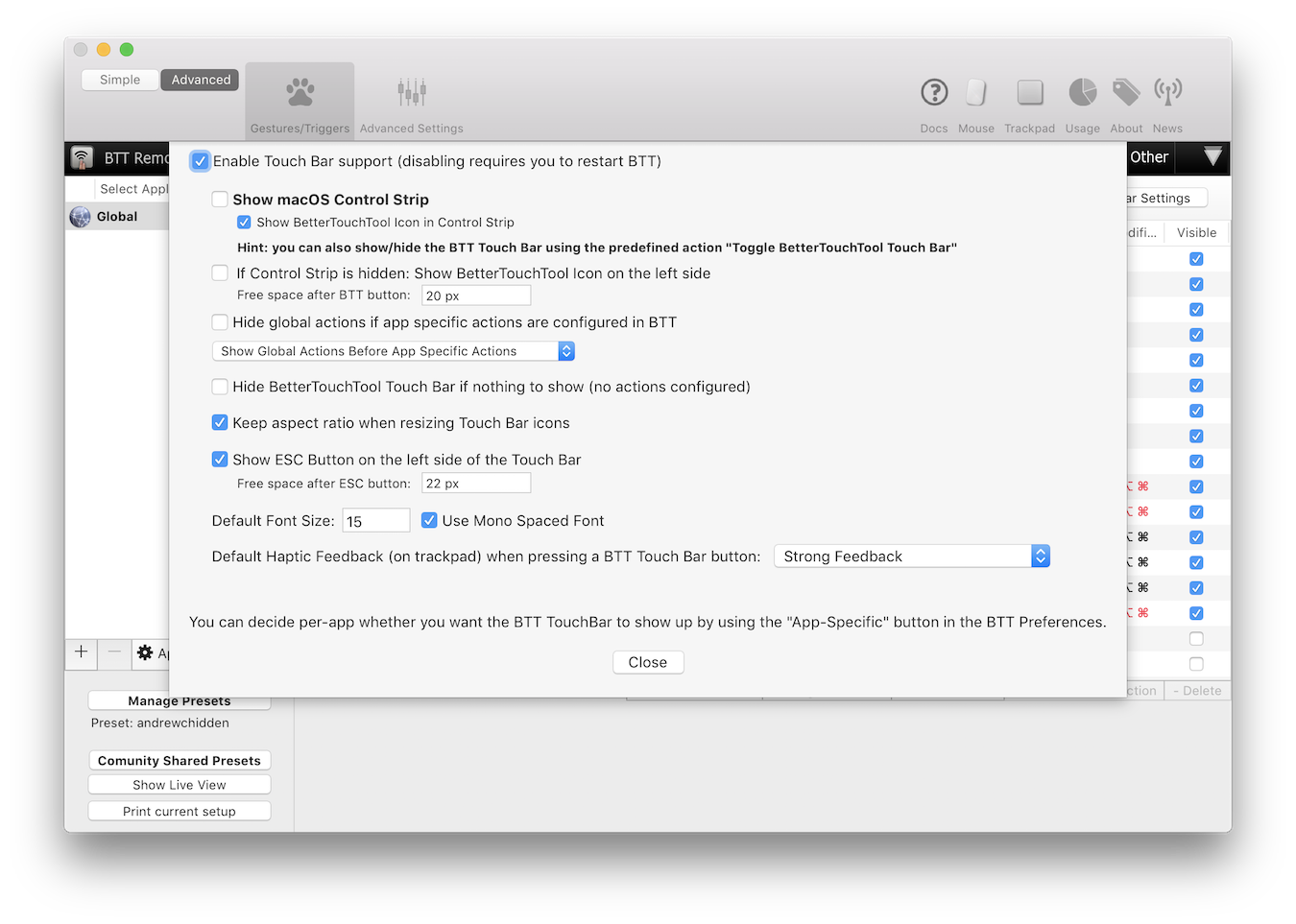Open Strong Feedback haptic dropdown
Viewport: 1296px width, 924px height.
pyautogui.click(x=912, y=557)
